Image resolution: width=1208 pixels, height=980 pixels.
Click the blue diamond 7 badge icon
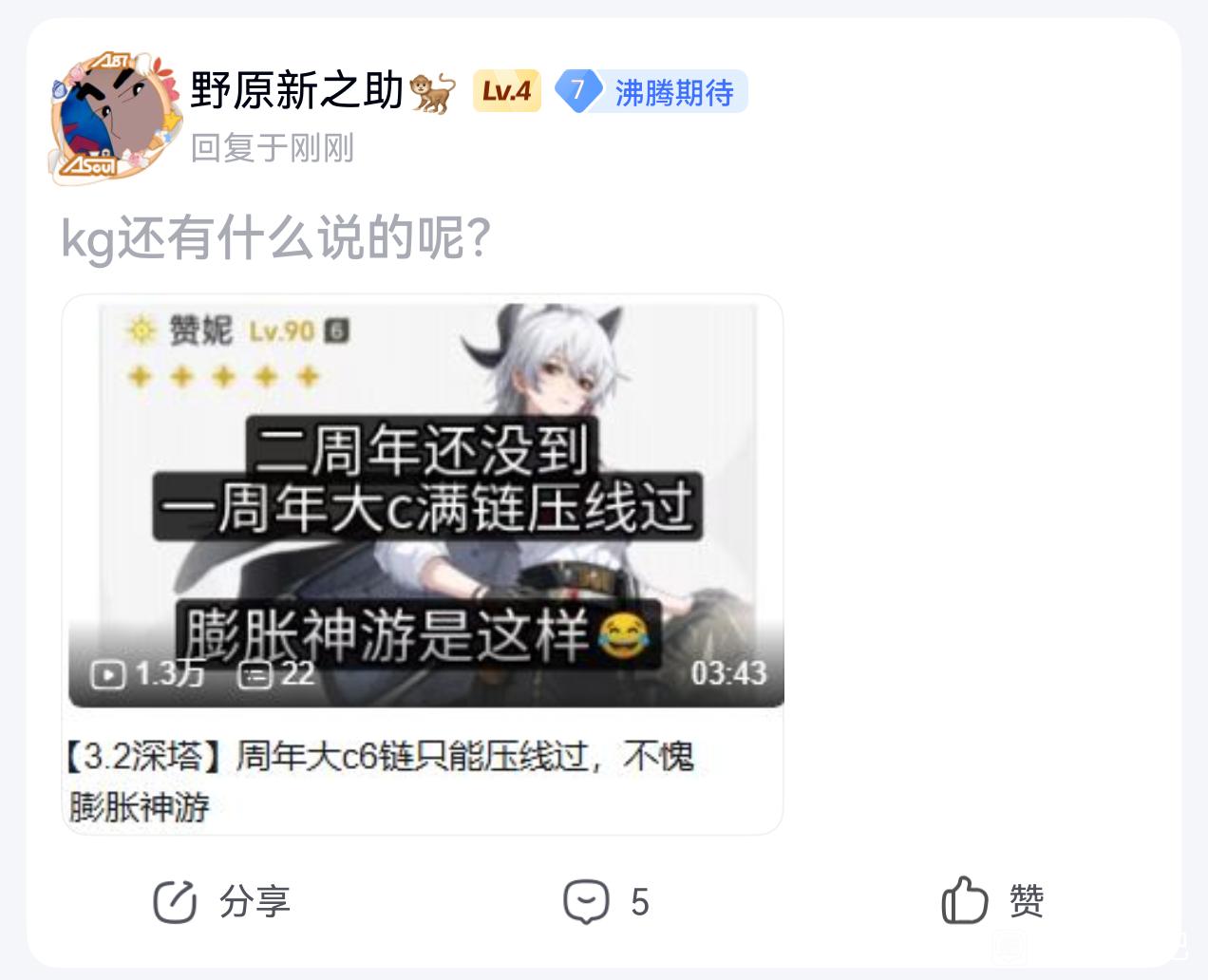click(577, 91)
